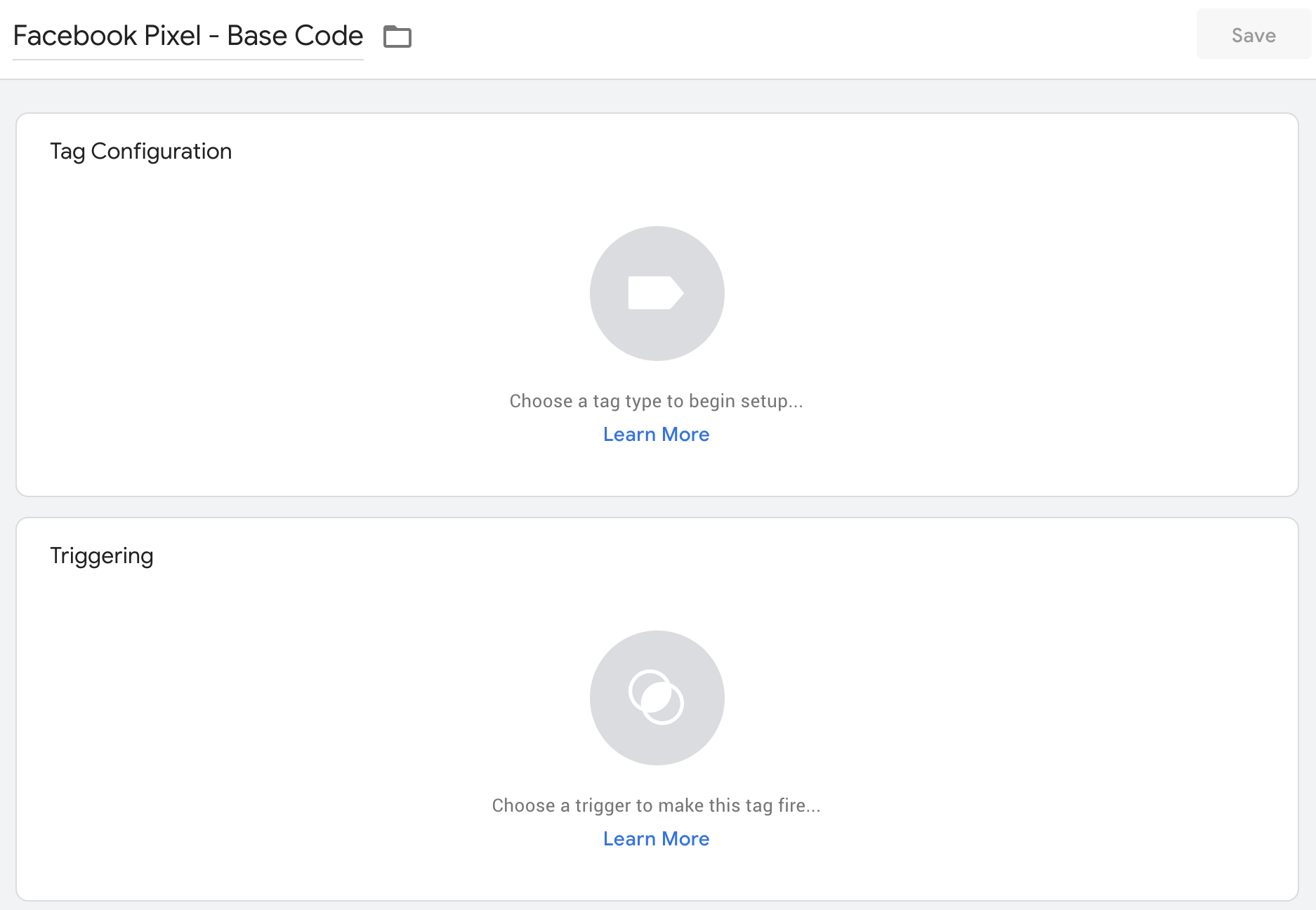This screenshot has width=1316, height=910.
Task: Place cursor at the end of 'Base Code' title
Action: 363,36
